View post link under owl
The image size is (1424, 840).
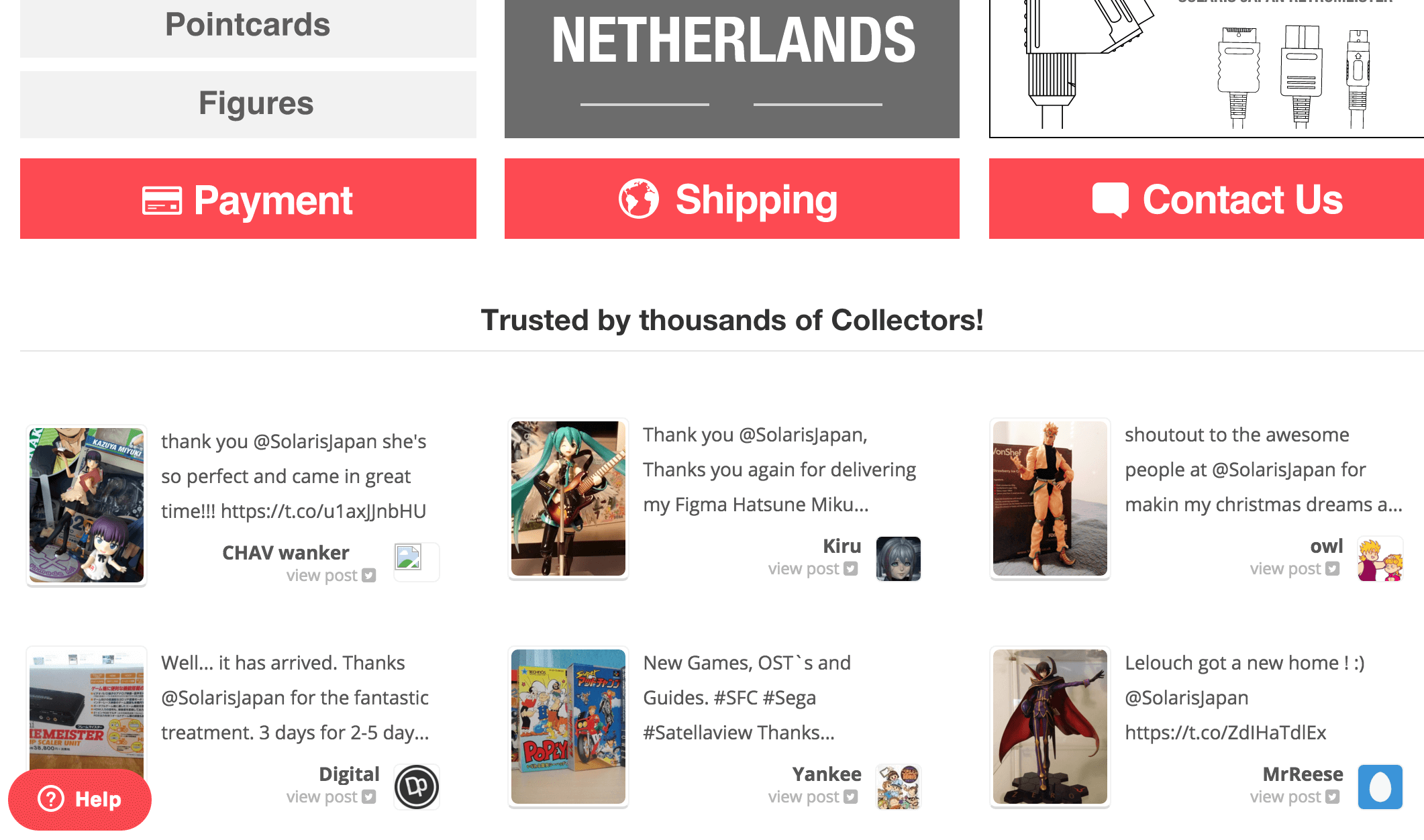[x=1294, y=569]
